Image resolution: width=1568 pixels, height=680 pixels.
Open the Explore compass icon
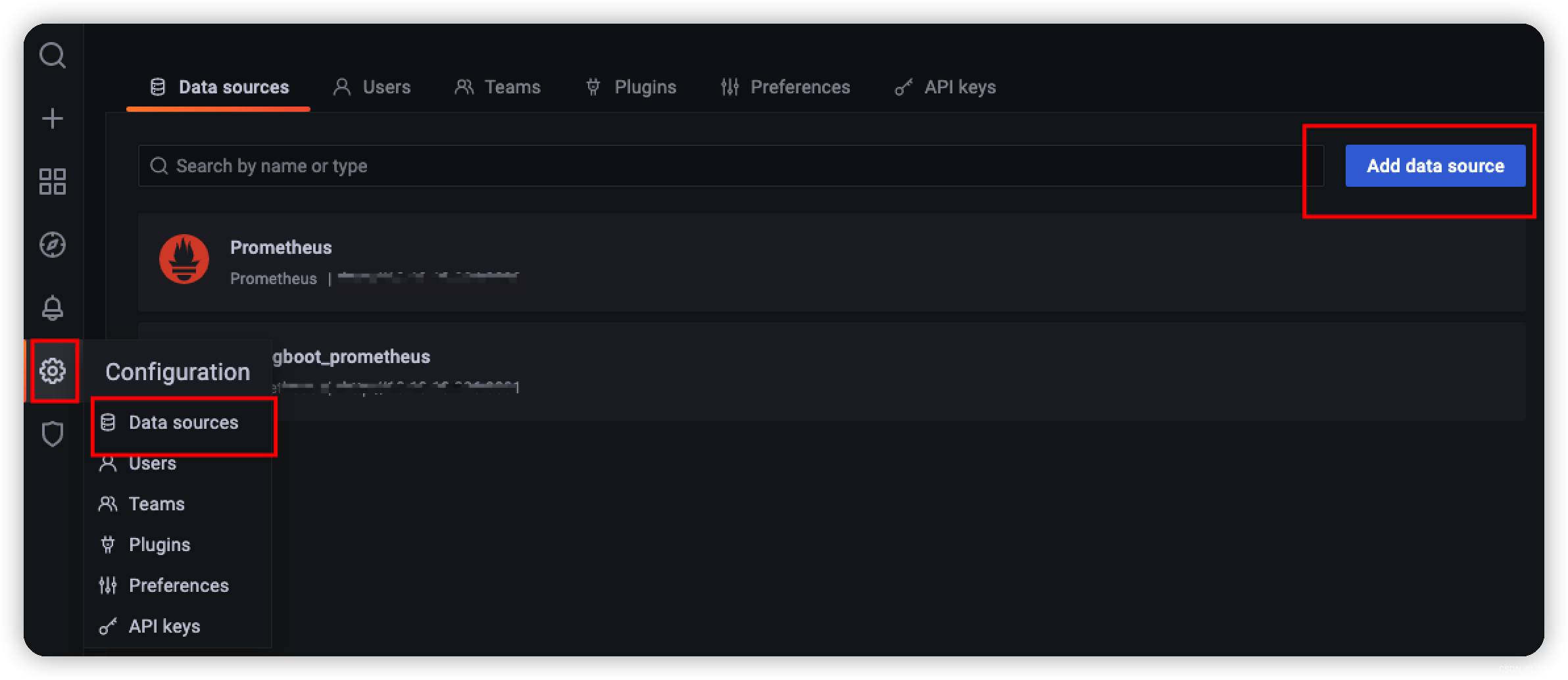(53, 245)
